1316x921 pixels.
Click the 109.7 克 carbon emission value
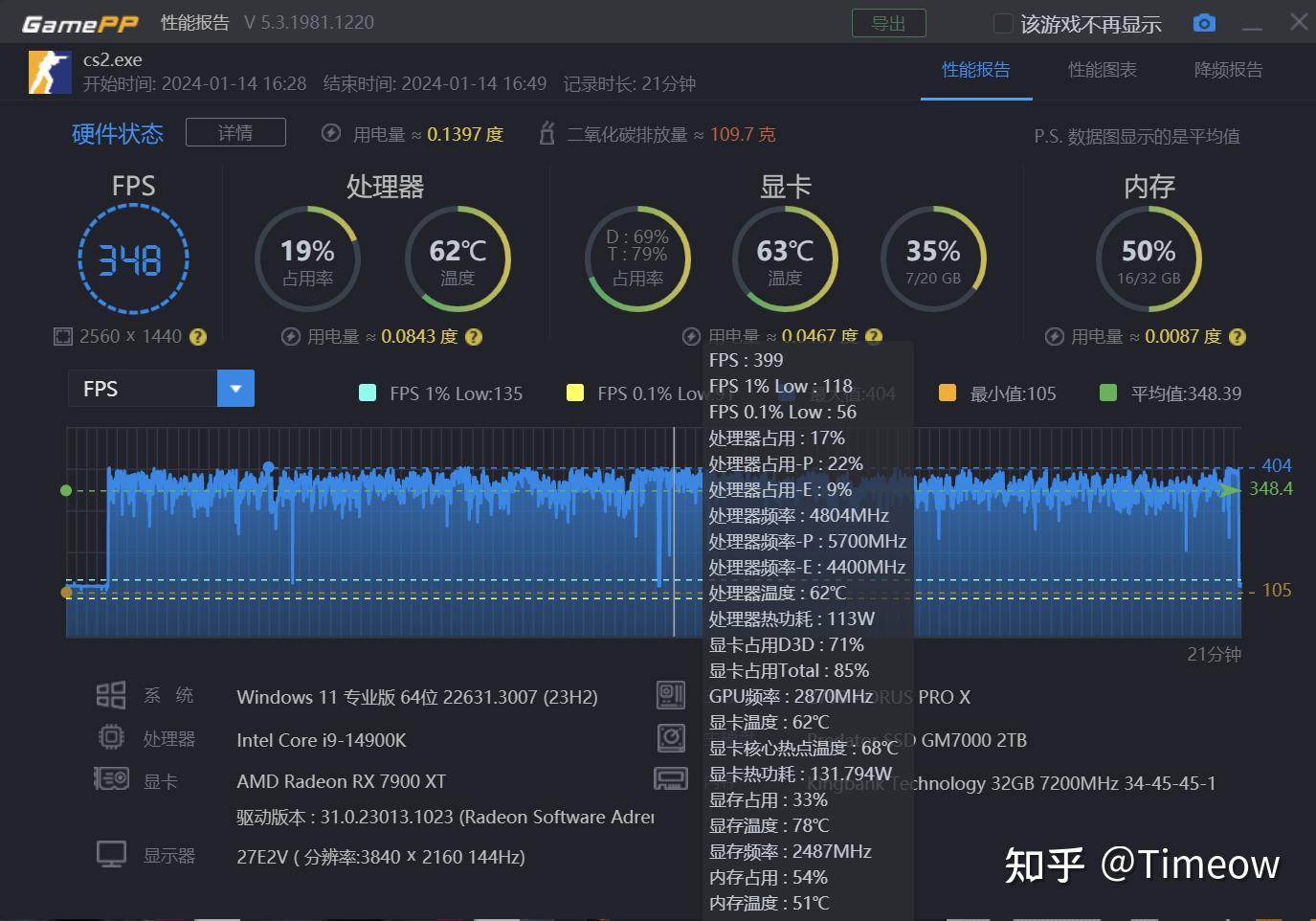[x=743, y=134]
